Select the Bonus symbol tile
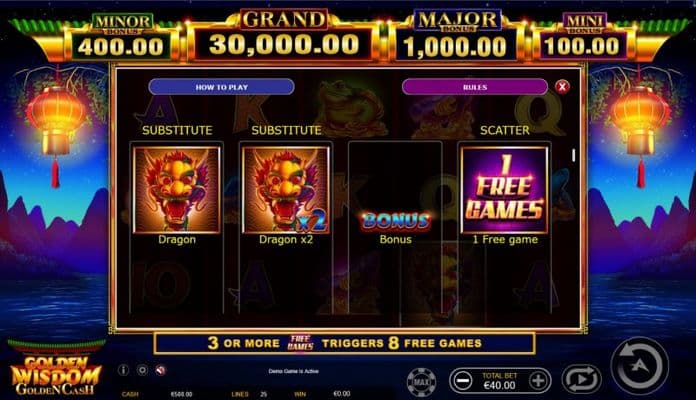Viewport: 696px width, 400px height. [x=395, y=221]
